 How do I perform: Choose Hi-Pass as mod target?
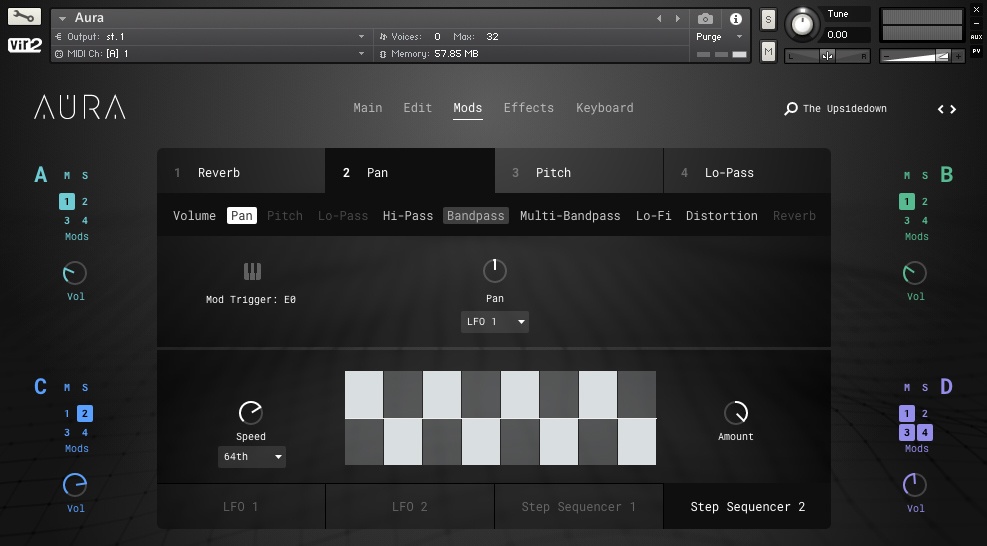(408, 215)
